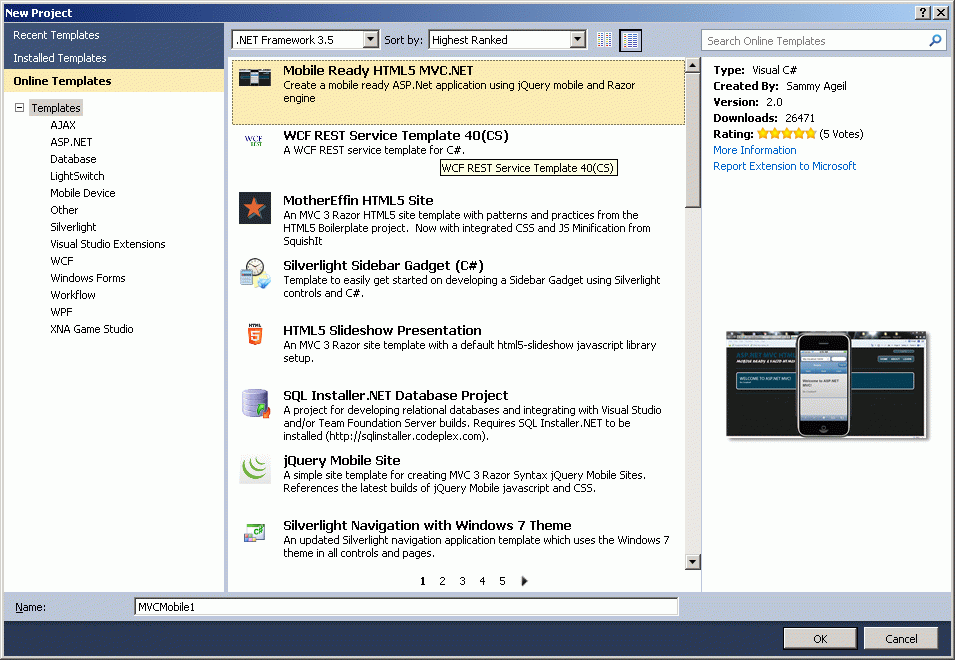
Task: Click the SQL Installer.NET database icon
Action: [x=255, y=403]
